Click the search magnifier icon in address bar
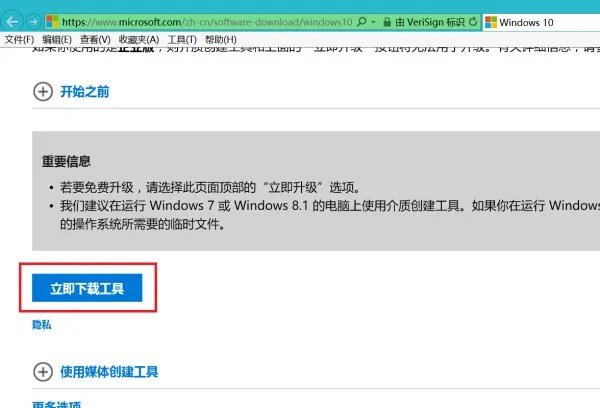This screenshot has width=600, height=408. click(x=362, y=22)
